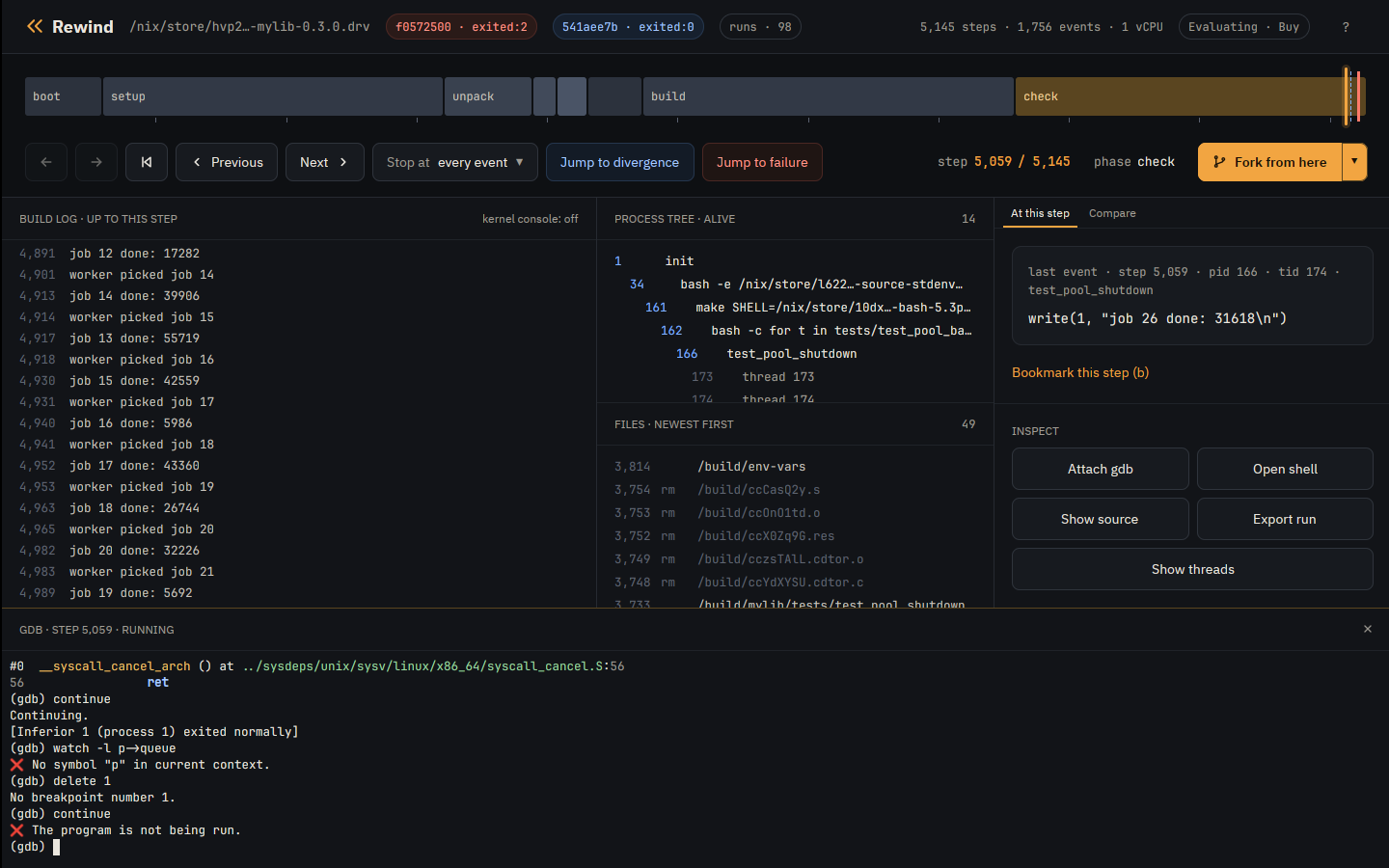Export the run
Image resolution: width=1389 pixels, height=868 pixels.
1285,519
